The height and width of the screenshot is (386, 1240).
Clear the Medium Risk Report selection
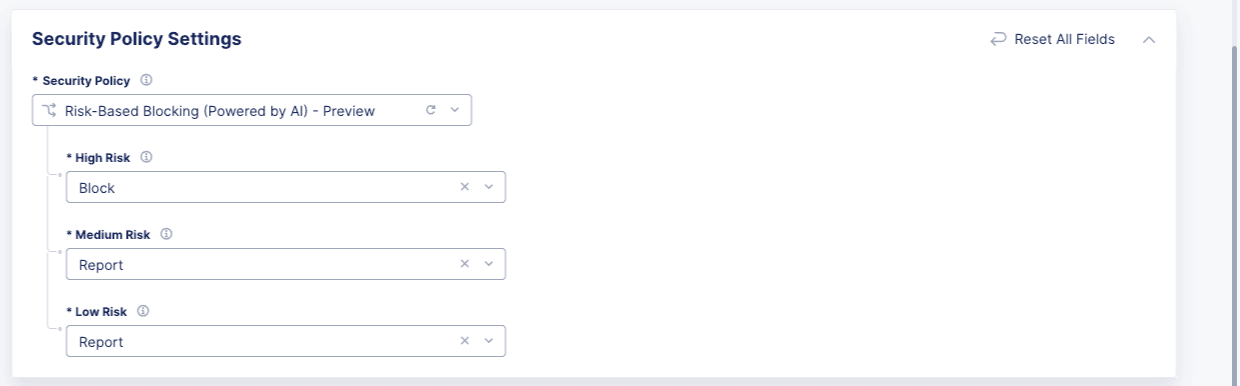click(x=464, y=264)
